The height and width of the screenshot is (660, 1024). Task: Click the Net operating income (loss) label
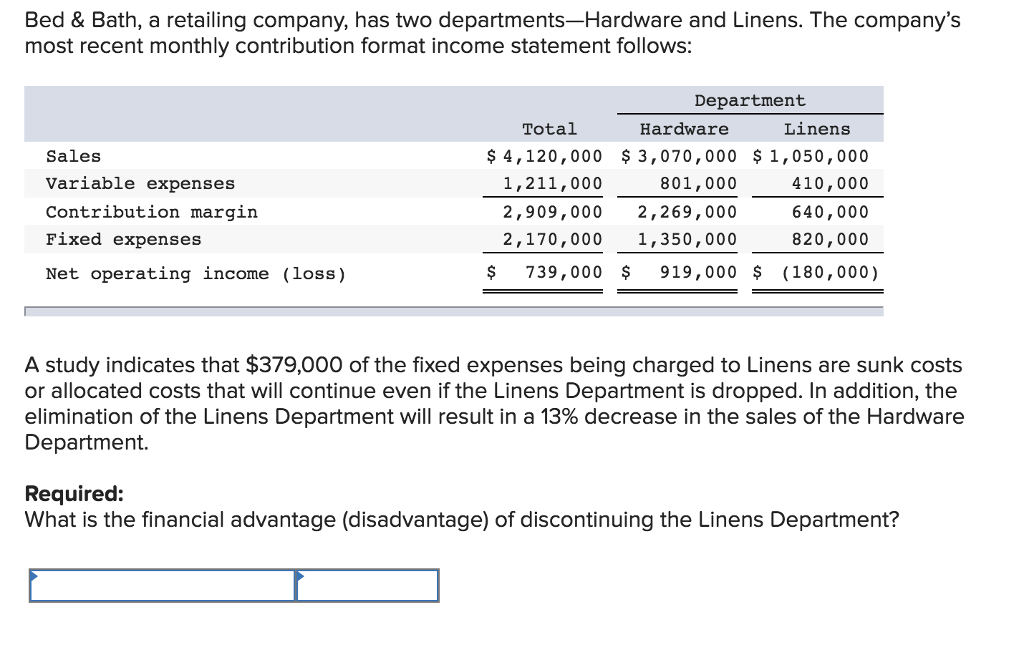coord(196,274)
